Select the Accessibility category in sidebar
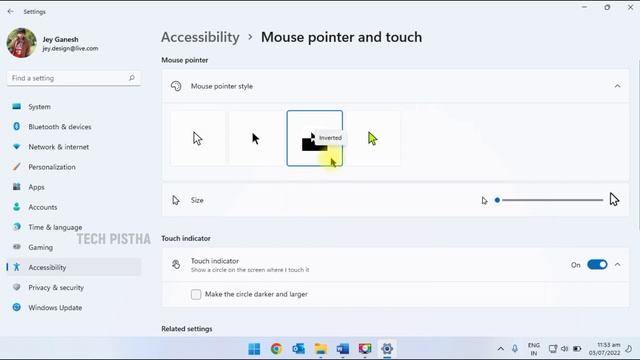This screenshot has width=640, height=360. [x=73, y=267]
